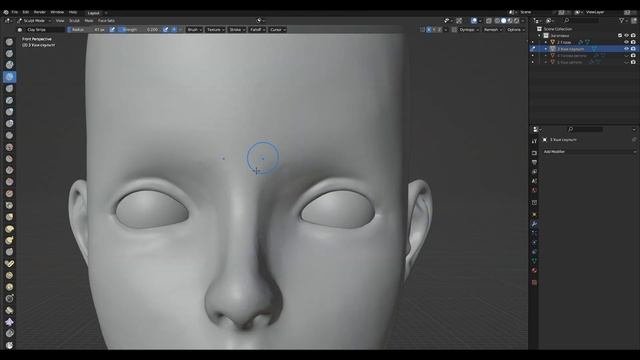Select the Draw Sharp brush tool

9,53
